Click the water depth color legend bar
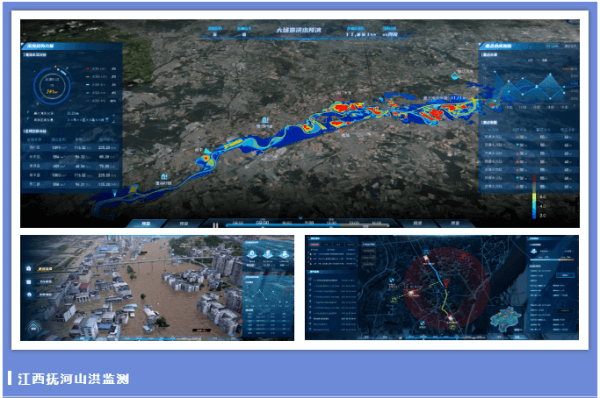600x398 pixels. coord(534,197)
